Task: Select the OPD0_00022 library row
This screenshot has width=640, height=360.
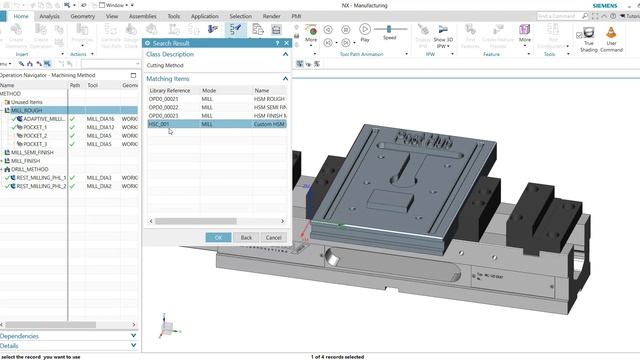Action: (217, 107)
